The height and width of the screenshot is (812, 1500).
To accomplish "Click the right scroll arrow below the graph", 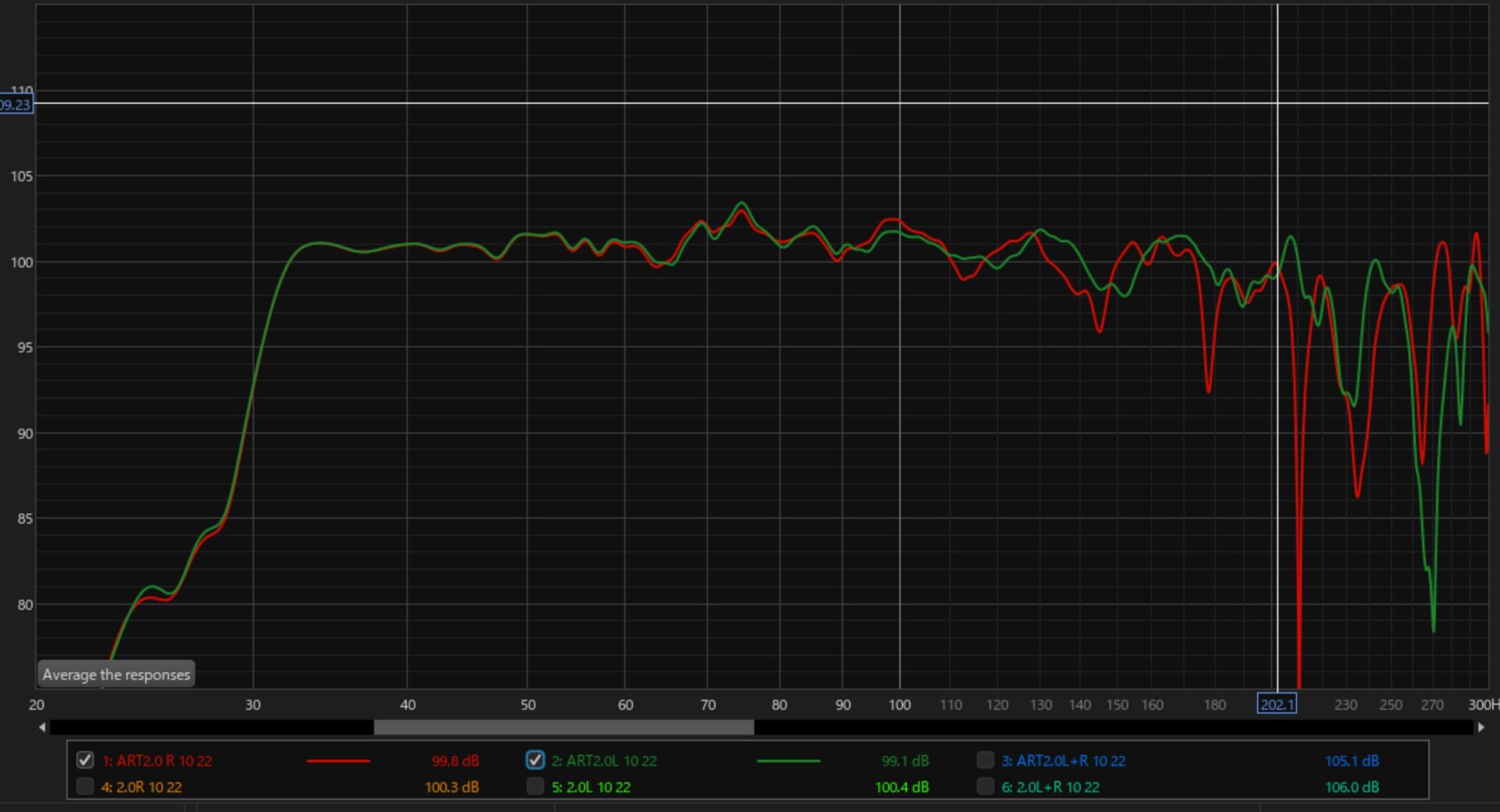I will coord(1480,728).
